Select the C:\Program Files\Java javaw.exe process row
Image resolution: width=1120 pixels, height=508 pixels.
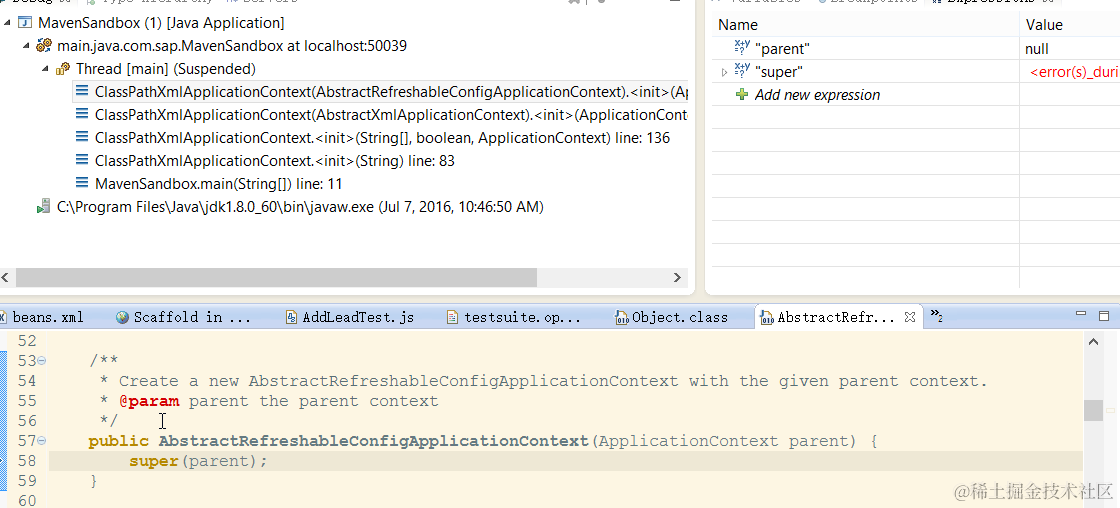(x=300, y=207)
